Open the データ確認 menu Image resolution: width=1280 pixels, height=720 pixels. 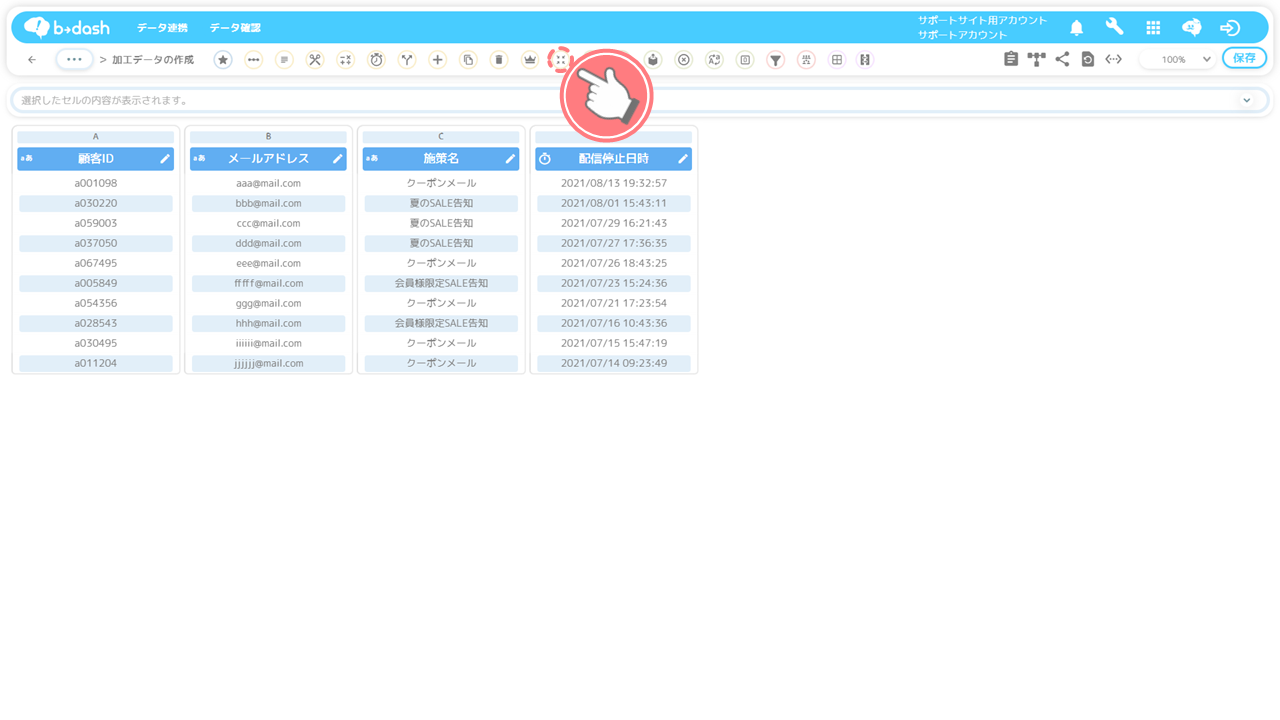click(x=235, y=28)
